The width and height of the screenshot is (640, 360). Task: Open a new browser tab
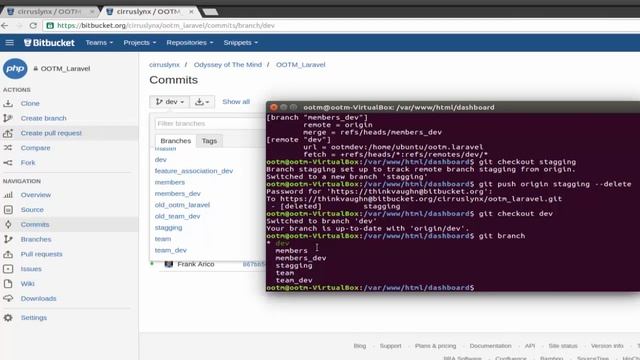pos(211,12)
